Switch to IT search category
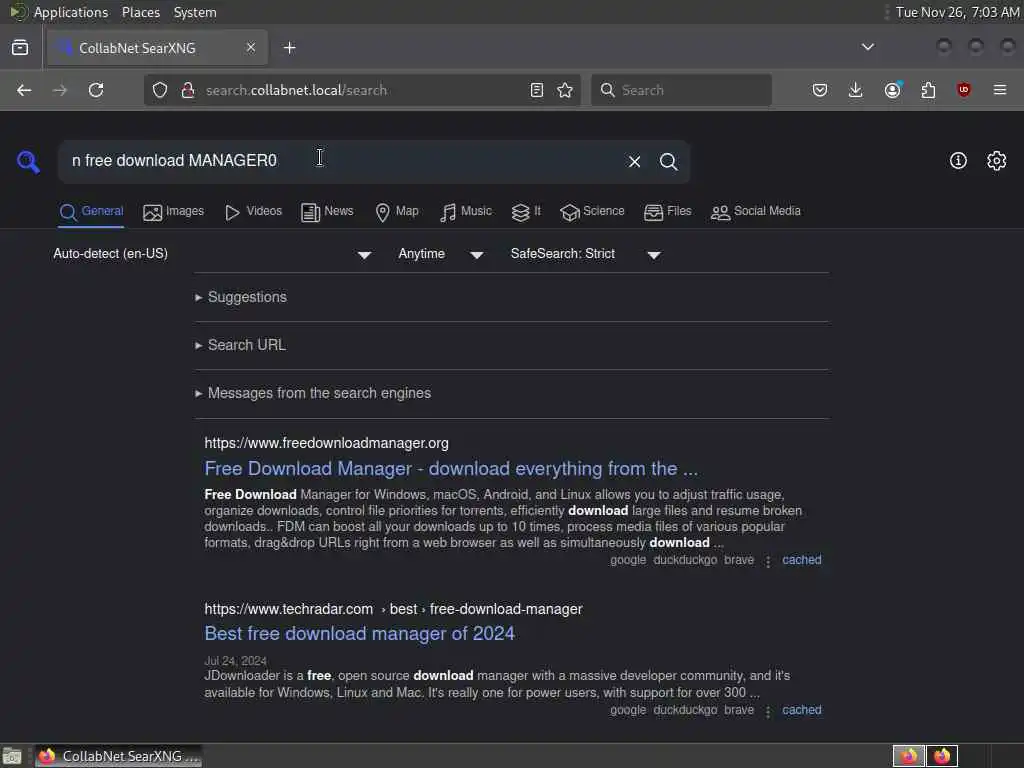1024x768 pixels. [526, 212]
